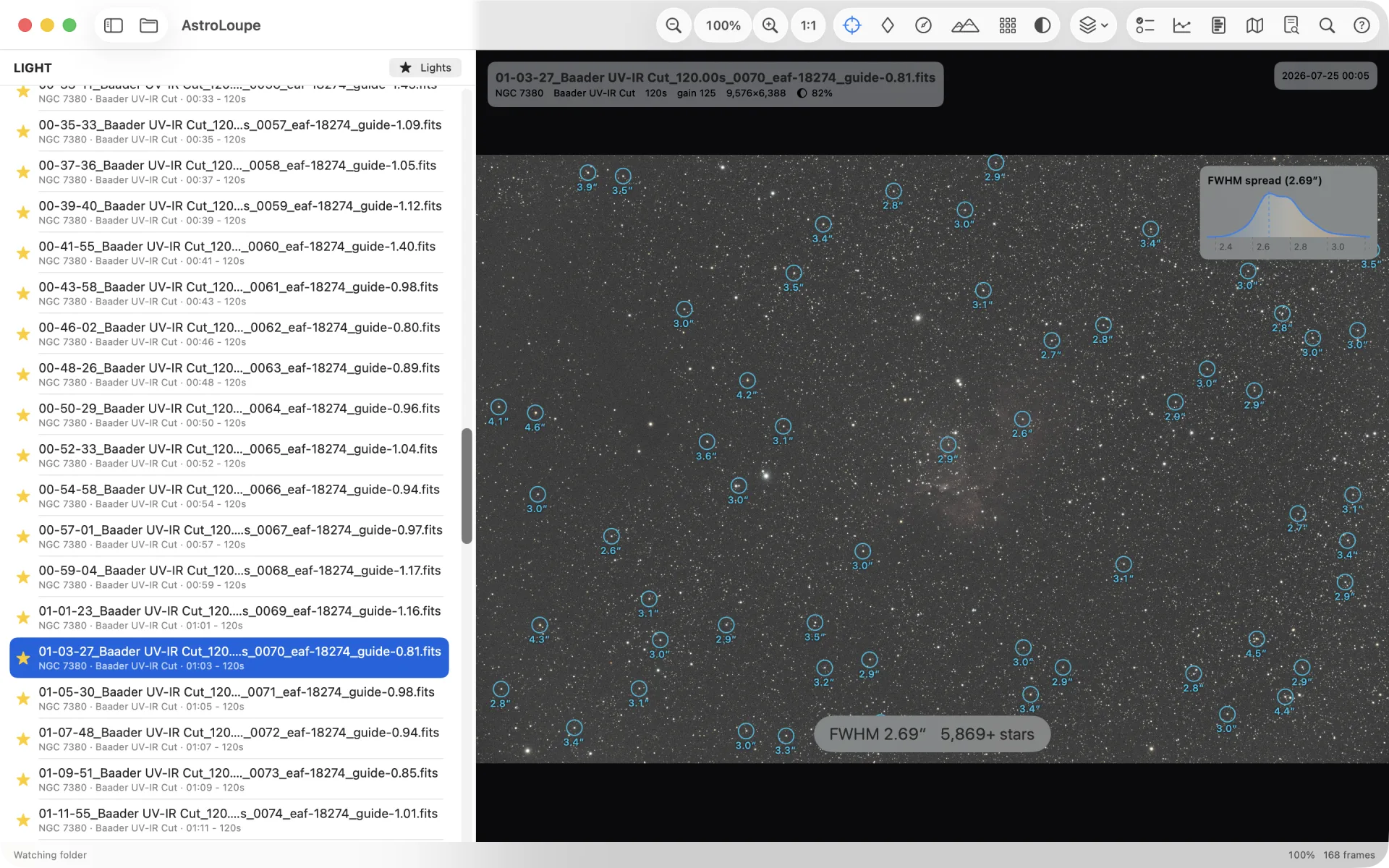Select highlighted frame 0070 guide-0.81.fits
The width and height of the screenshot is (1389, 868).
(x=229, y=658)
